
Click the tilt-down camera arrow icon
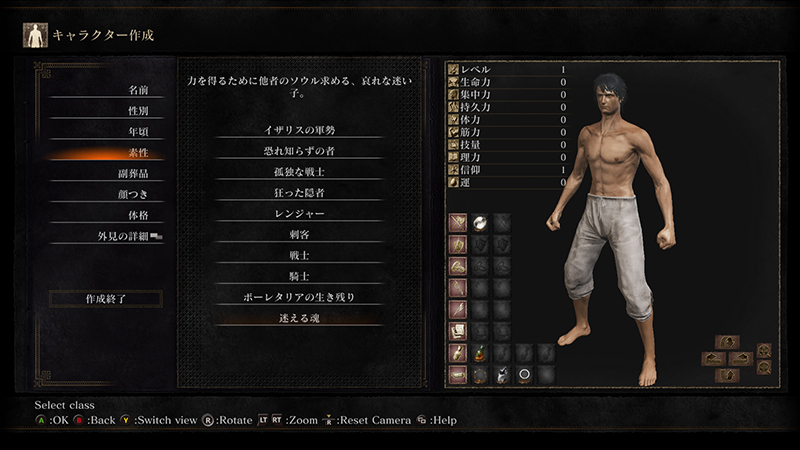(x=727, y=376)
